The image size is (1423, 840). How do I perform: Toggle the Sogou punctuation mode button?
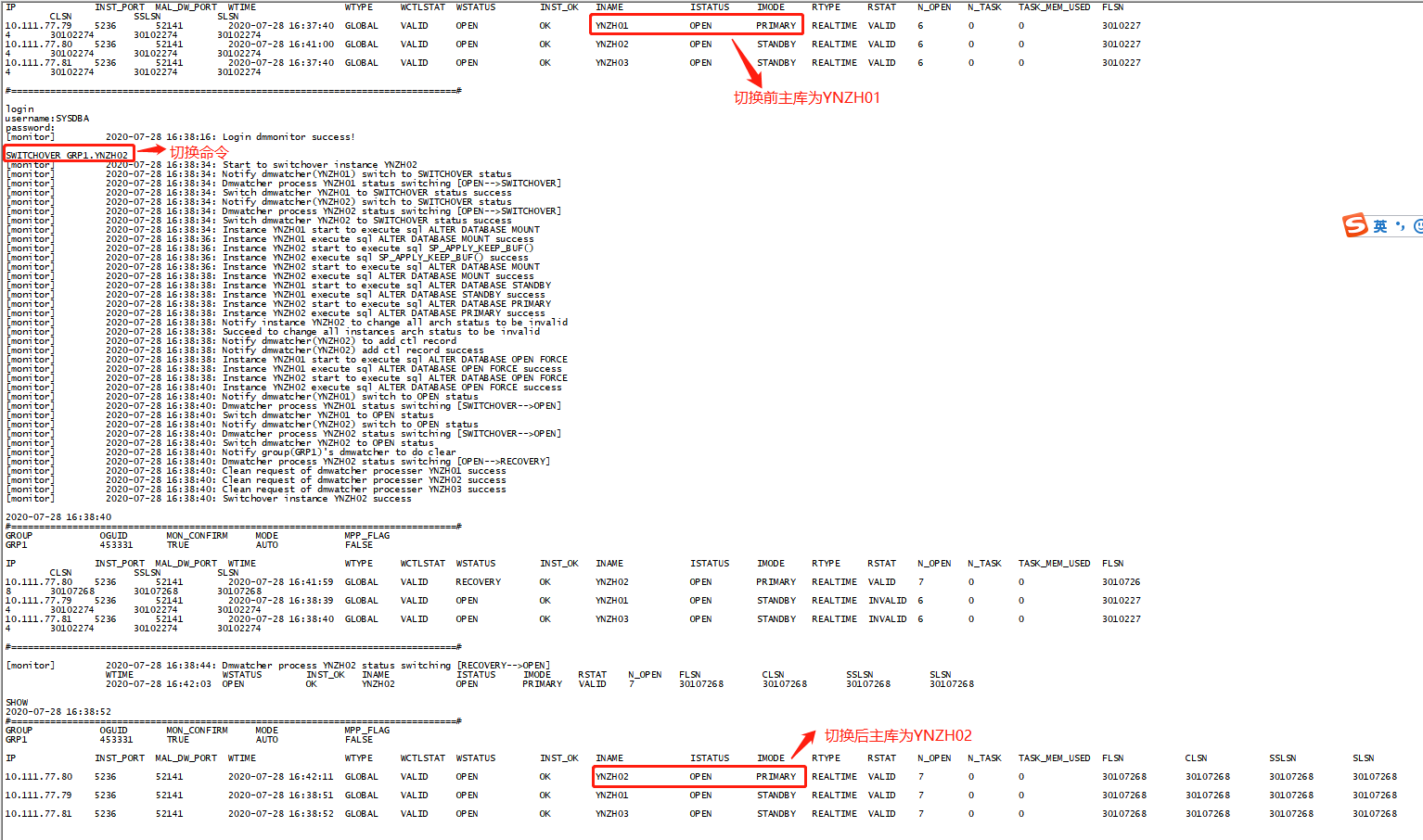1400,226
